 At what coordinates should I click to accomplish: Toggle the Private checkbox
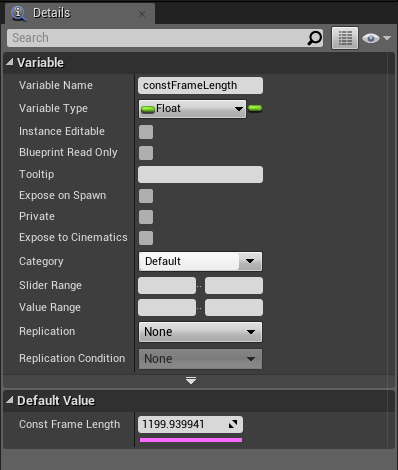pos(146,217)
